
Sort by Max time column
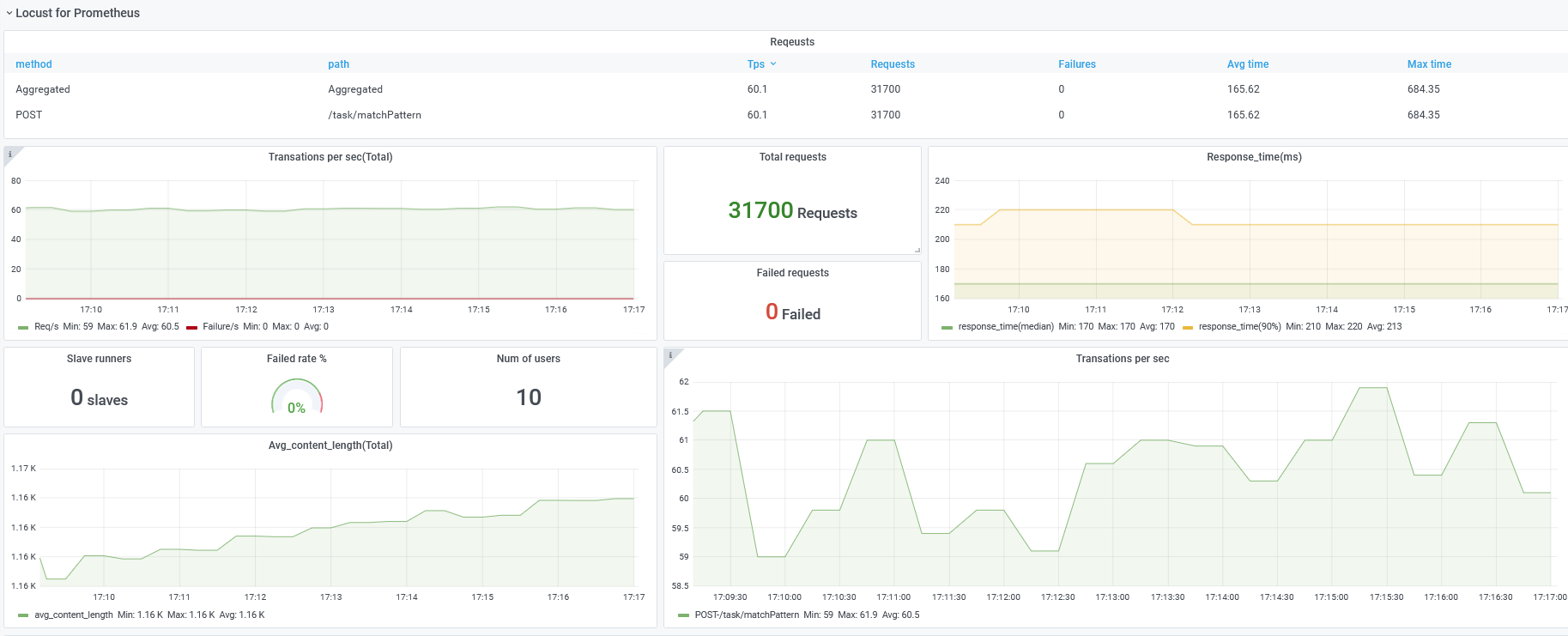click(x=1429, y=64)
